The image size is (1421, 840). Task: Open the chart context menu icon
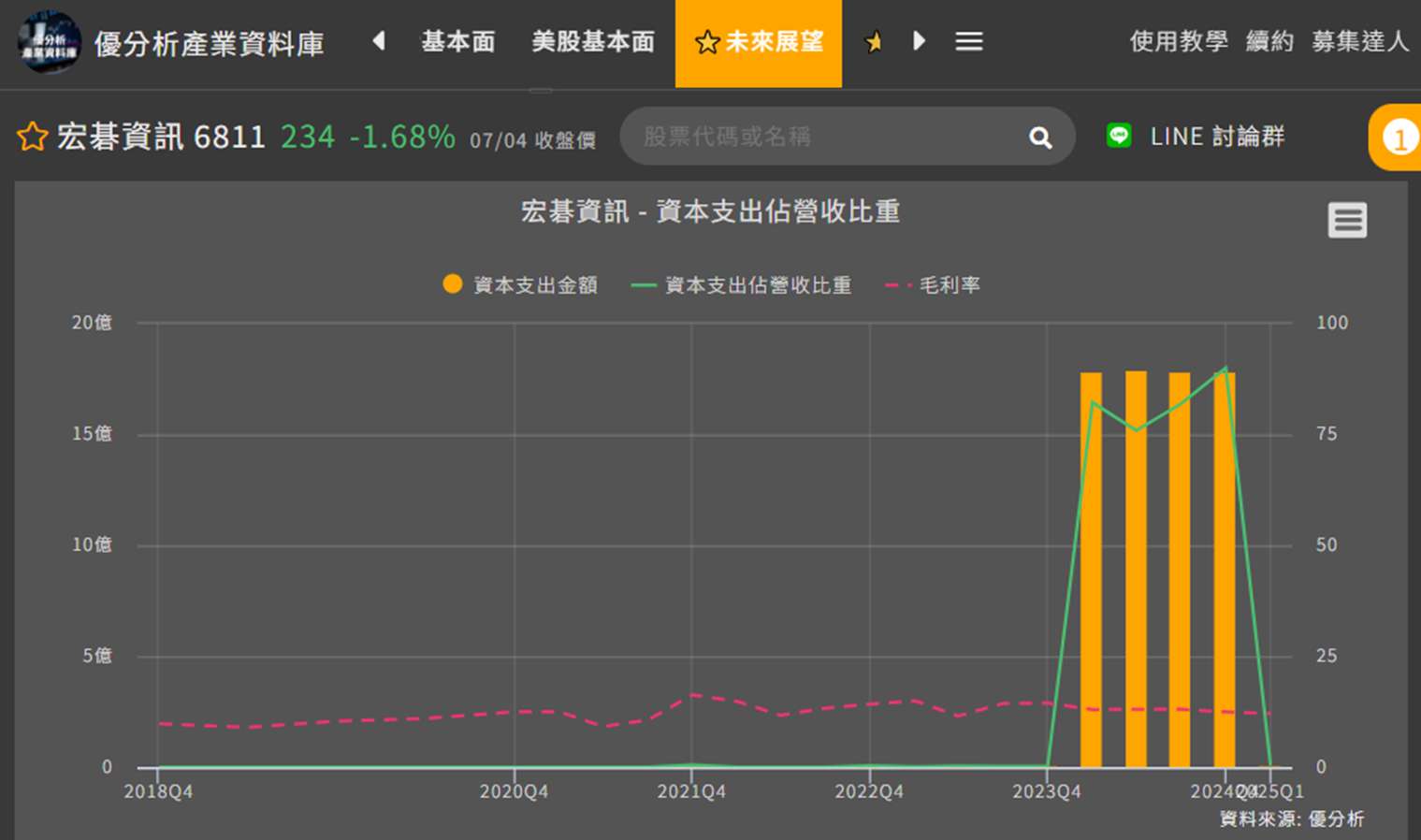pyautogui.click(x=1347, y=221)
